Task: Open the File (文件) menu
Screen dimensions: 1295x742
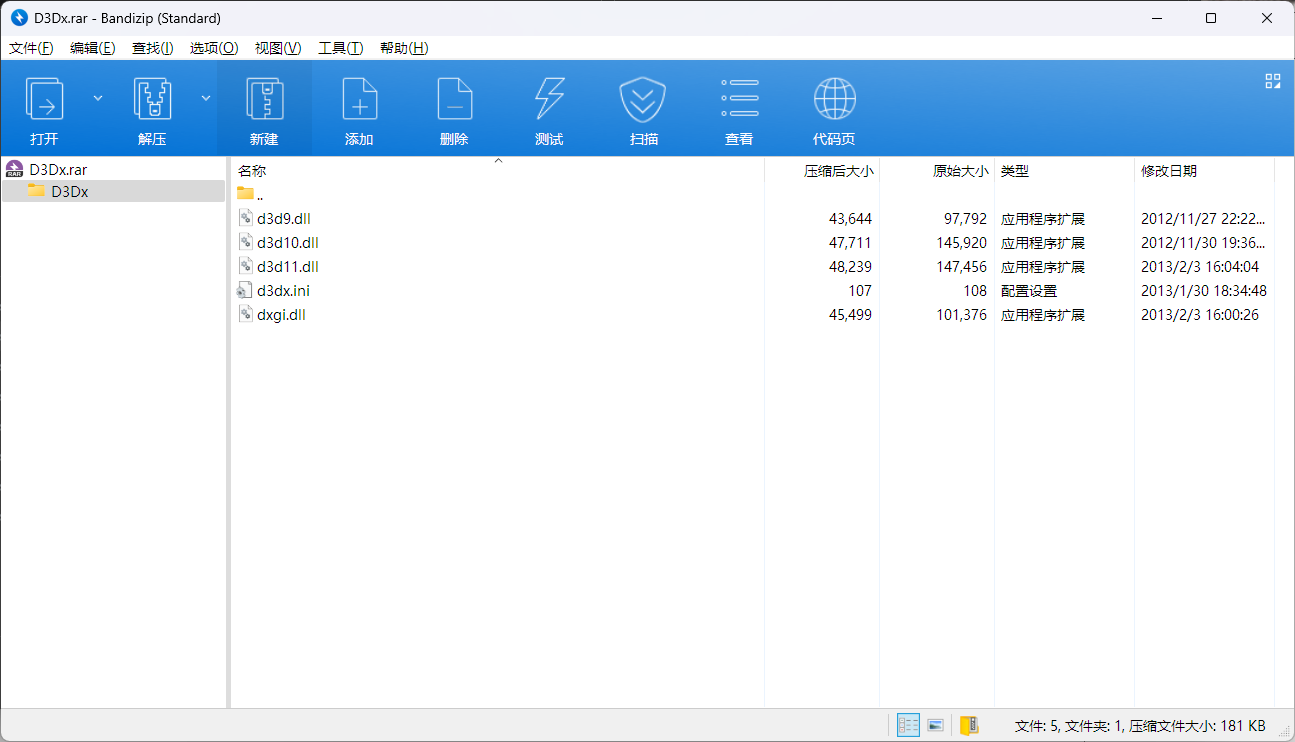Action: pyautogui.click(x=31, y=48)
